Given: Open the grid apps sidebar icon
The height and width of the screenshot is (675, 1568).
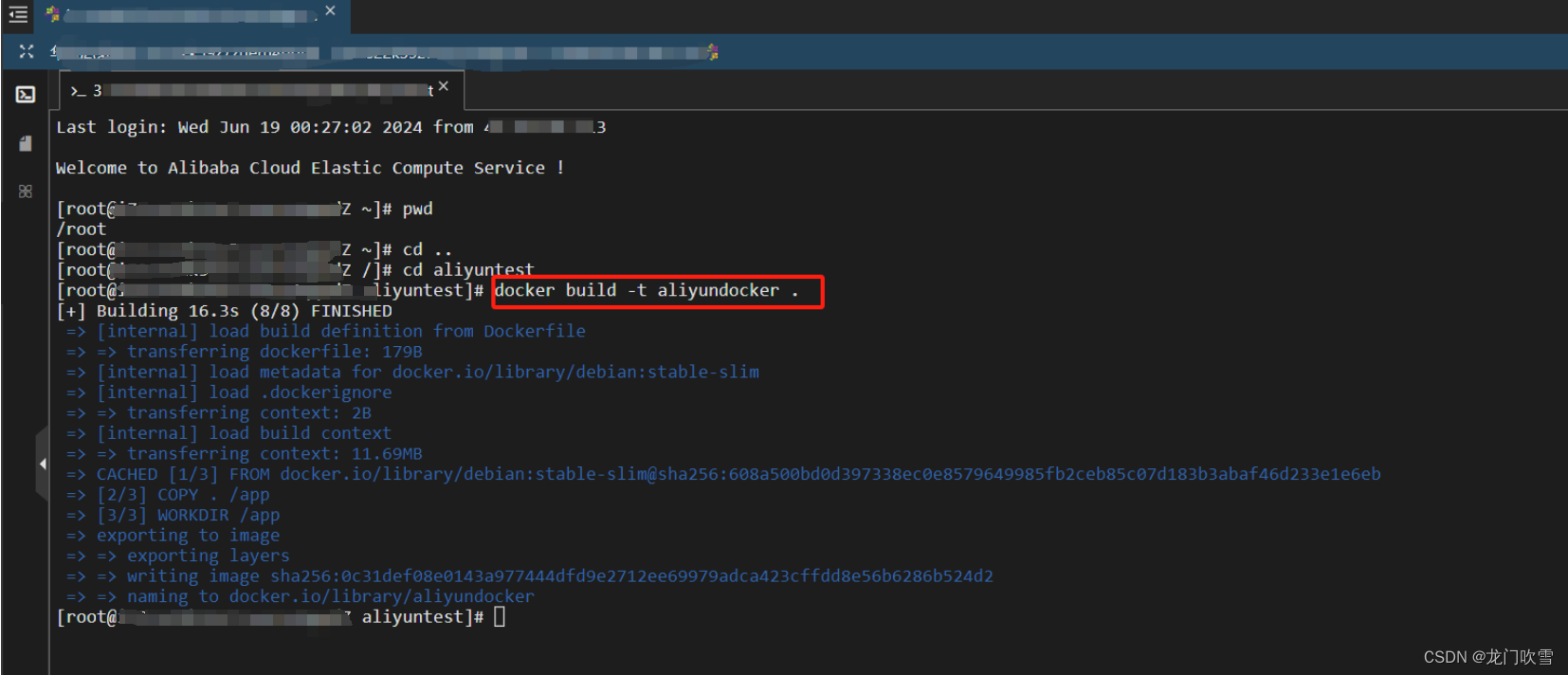Looking at the screenshot, I should [26, 192].
